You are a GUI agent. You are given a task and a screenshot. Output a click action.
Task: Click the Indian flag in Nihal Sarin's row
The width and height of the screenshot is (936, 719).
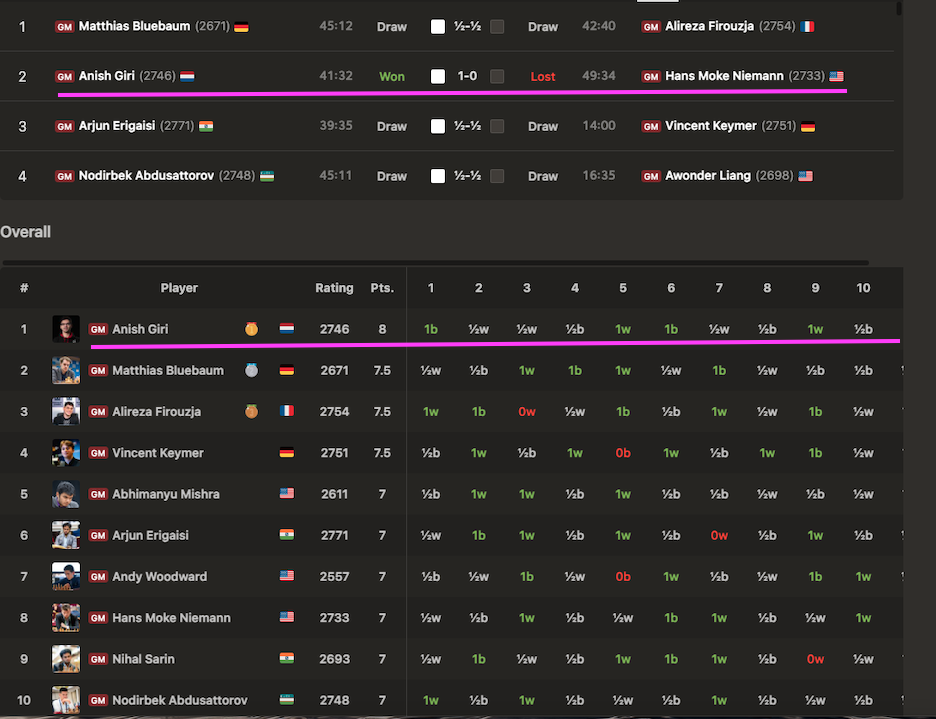(286, 659)
